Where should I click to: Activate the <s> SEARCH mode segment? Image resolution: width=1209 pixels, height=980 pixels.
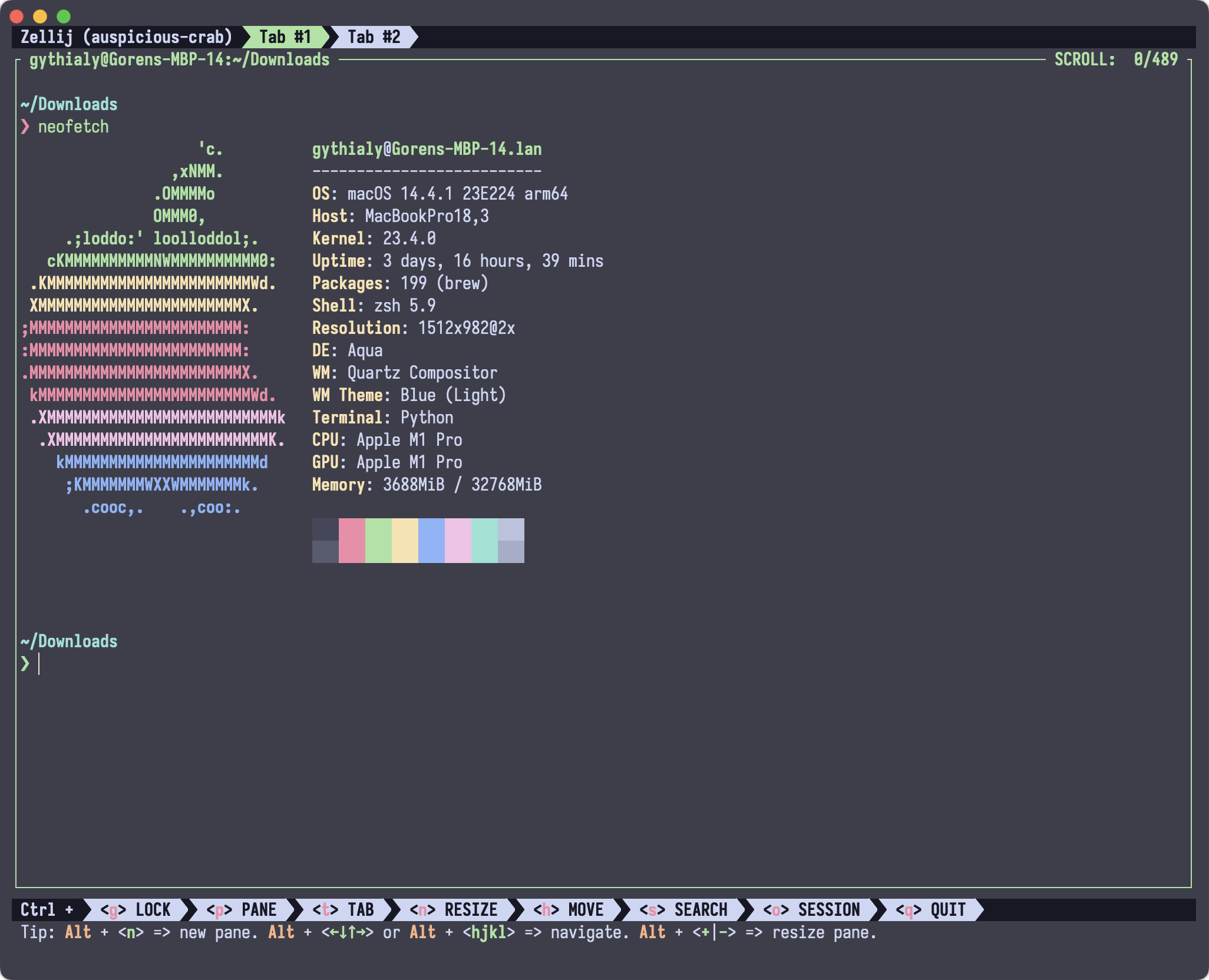point(683,909)
